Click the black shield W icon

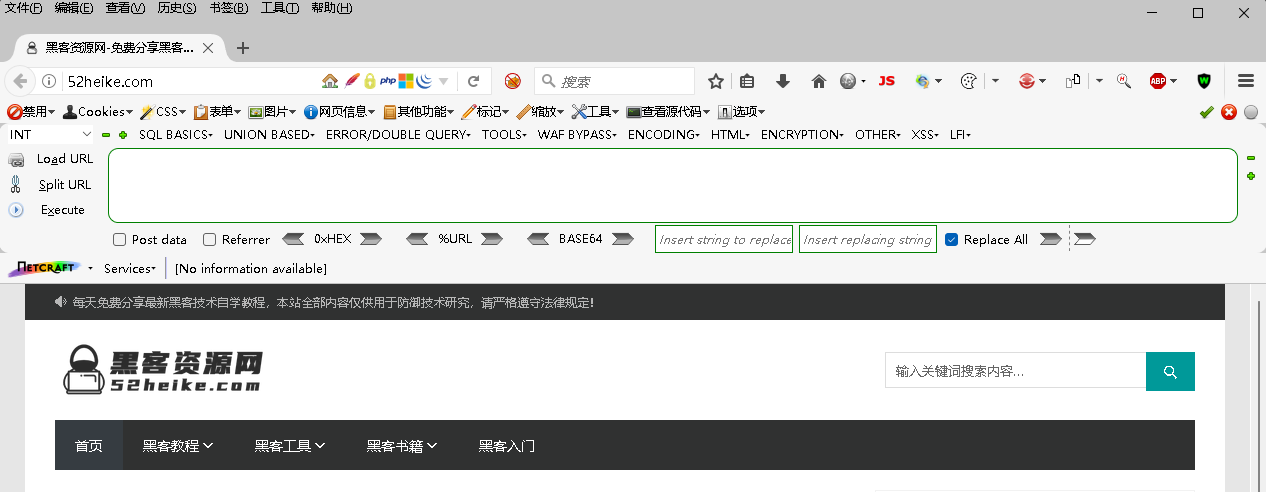(x=1205, y=81)
